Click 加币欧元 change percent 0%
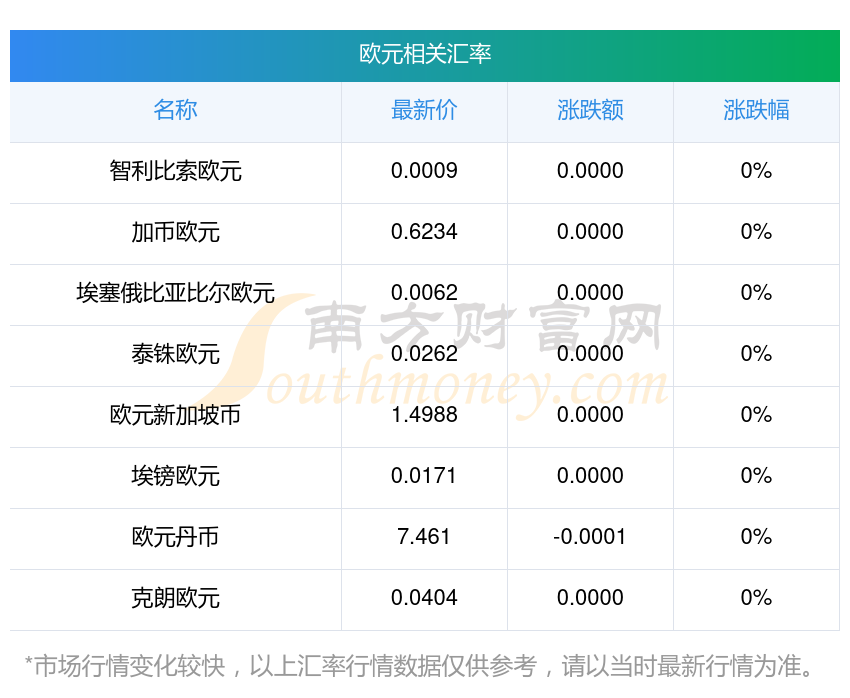 coord(756,232)
